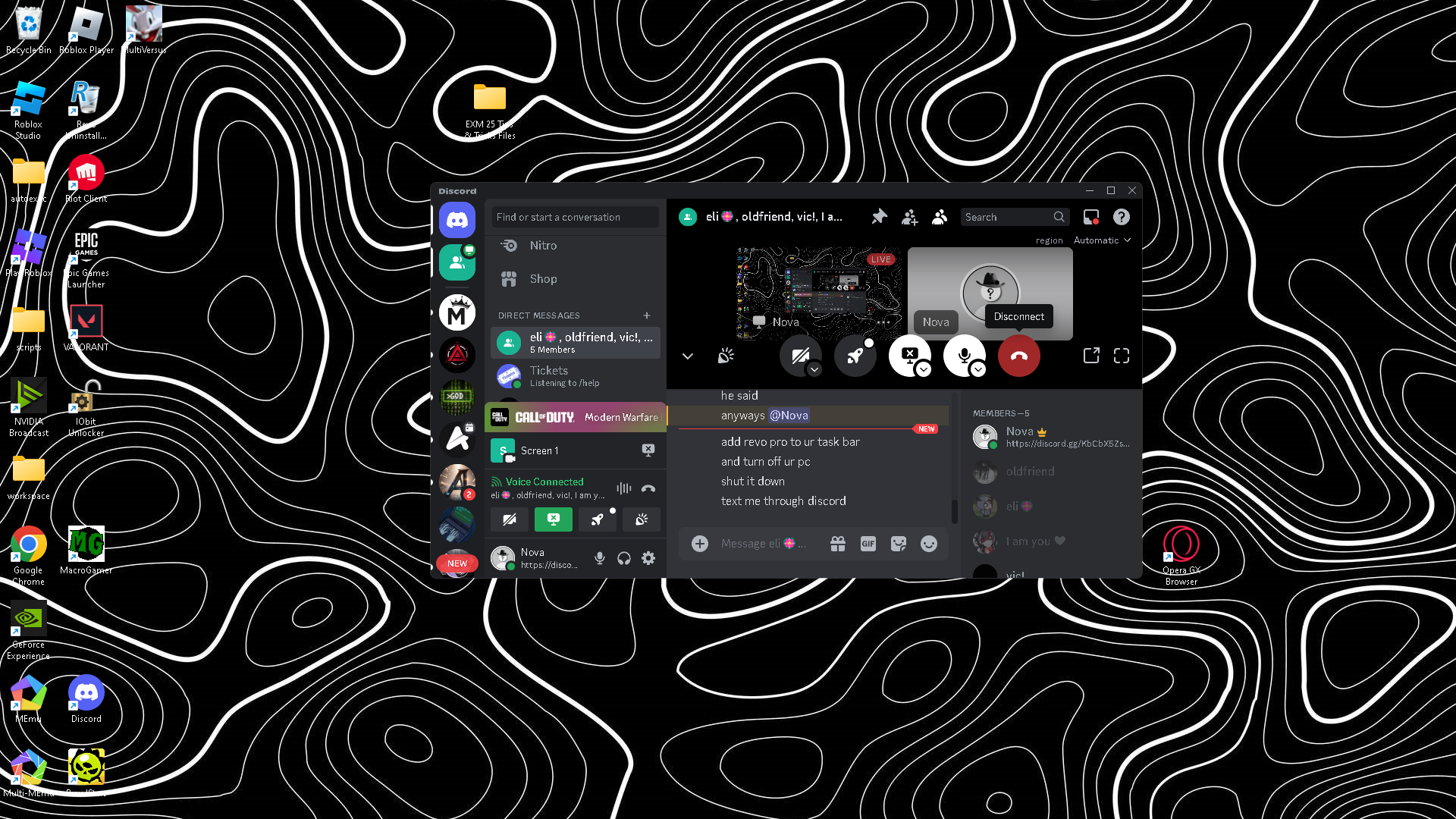The image size is (1456, 819).
Task: Open the soundboard icon in call controls
Action: point(726,356)
